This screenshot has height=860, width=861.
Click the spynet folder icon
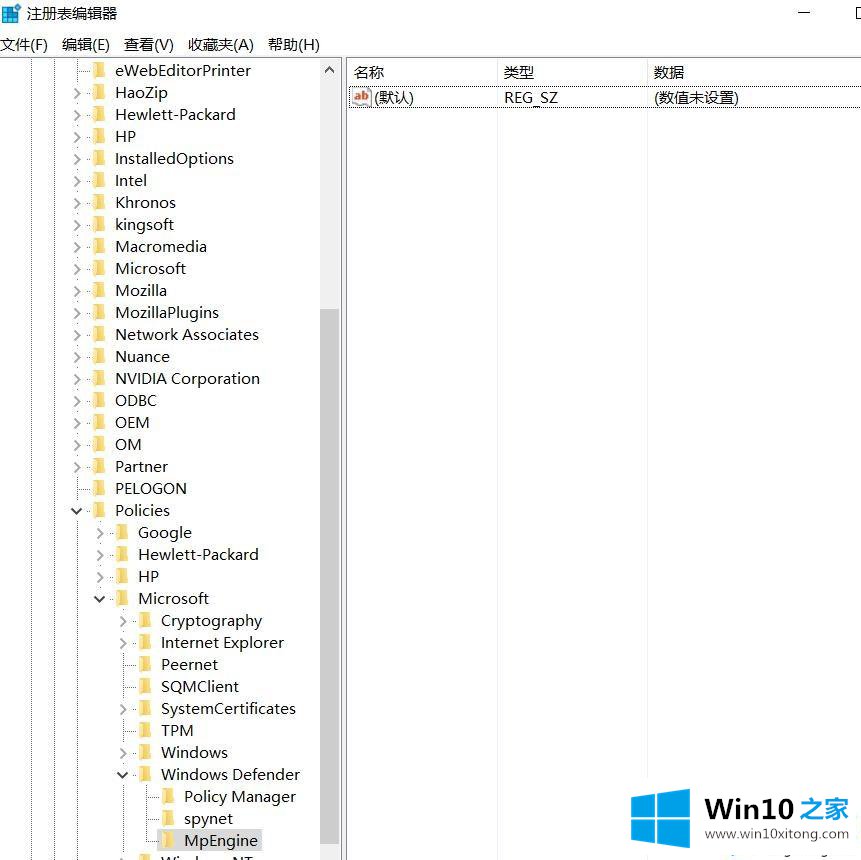pos(169,818)
